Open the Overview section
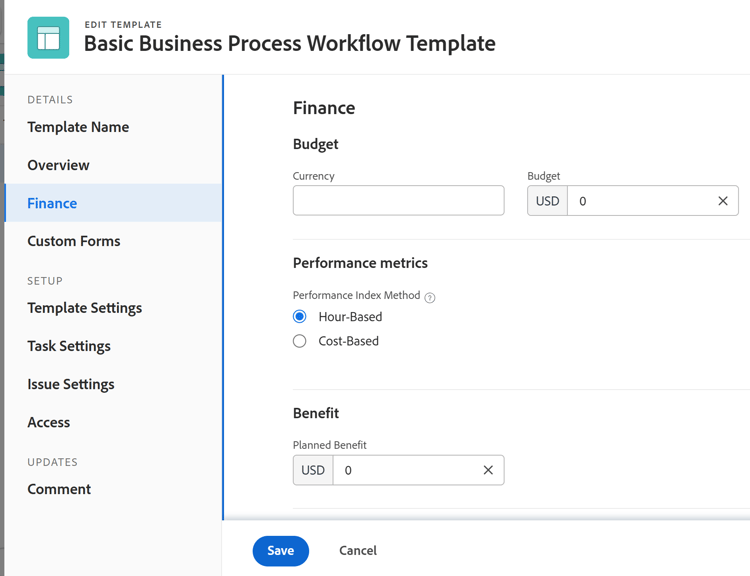Screen dimensions: 750x576 point(58,165)
